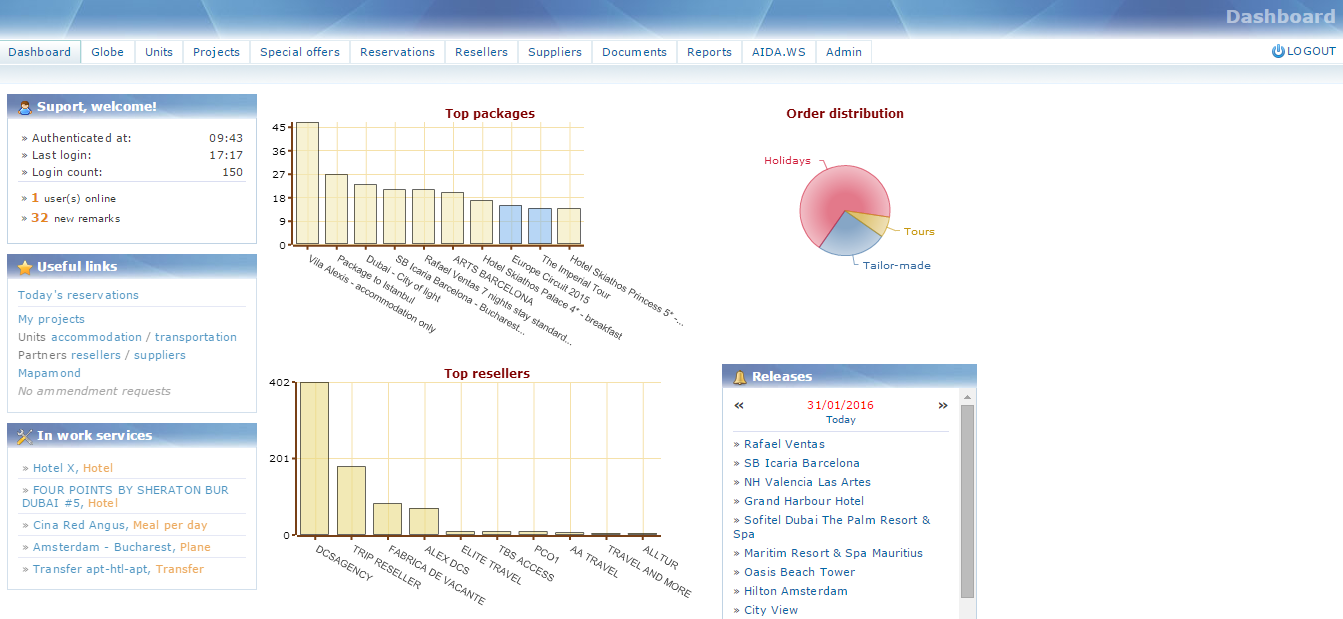
Task: Open Today's reservations link
Action: [78, 295]
